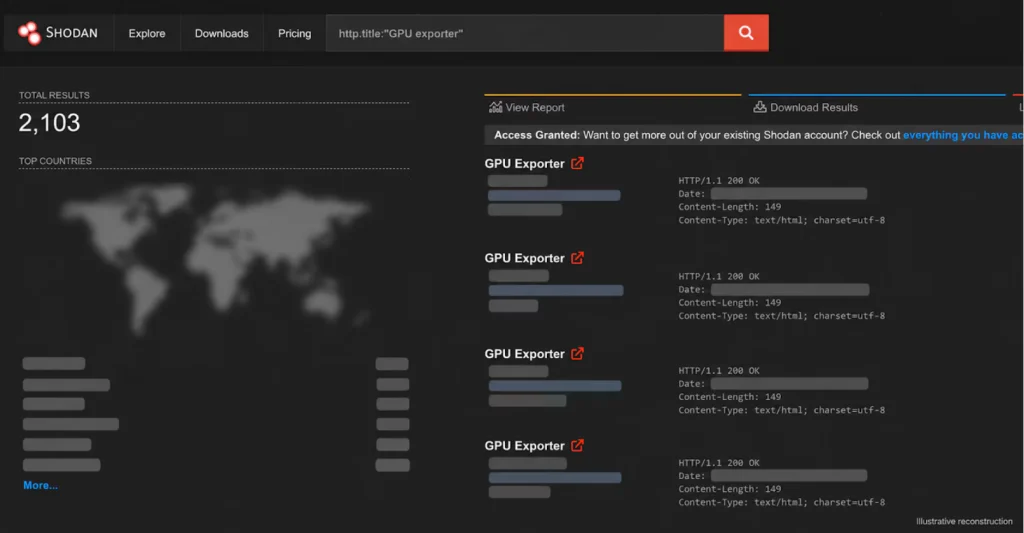Open the Pricing menu item
The width and height of the screenshot is (1024, 533).
point(295,33)
